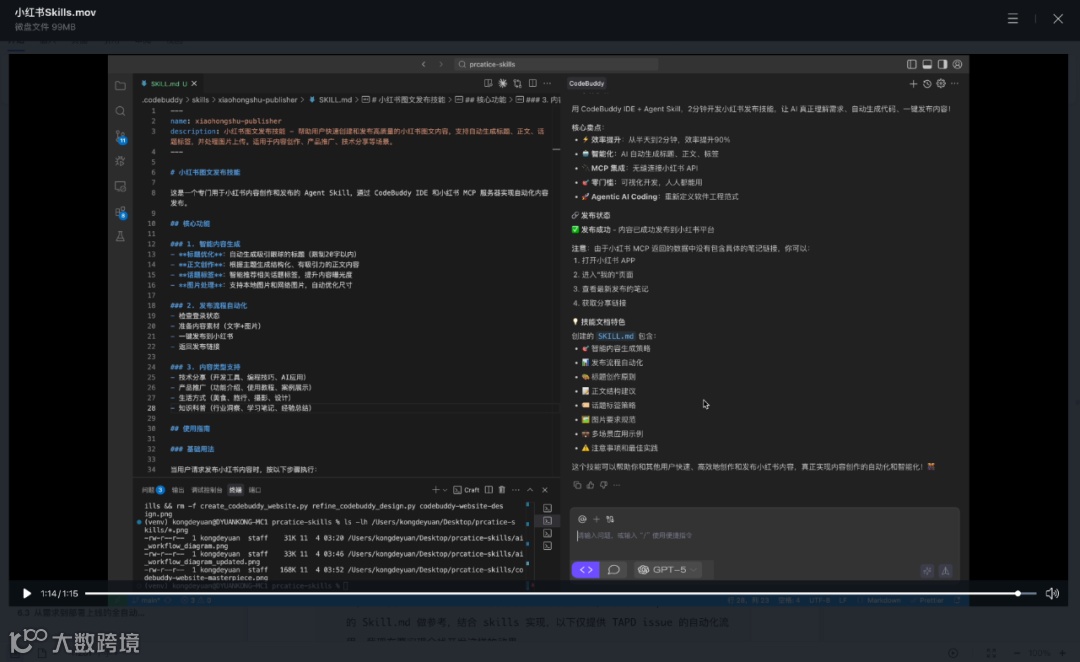Go forward with the editor navigation arrow
This screenshot has width=1080, height=662.
[x=441, y=64]
